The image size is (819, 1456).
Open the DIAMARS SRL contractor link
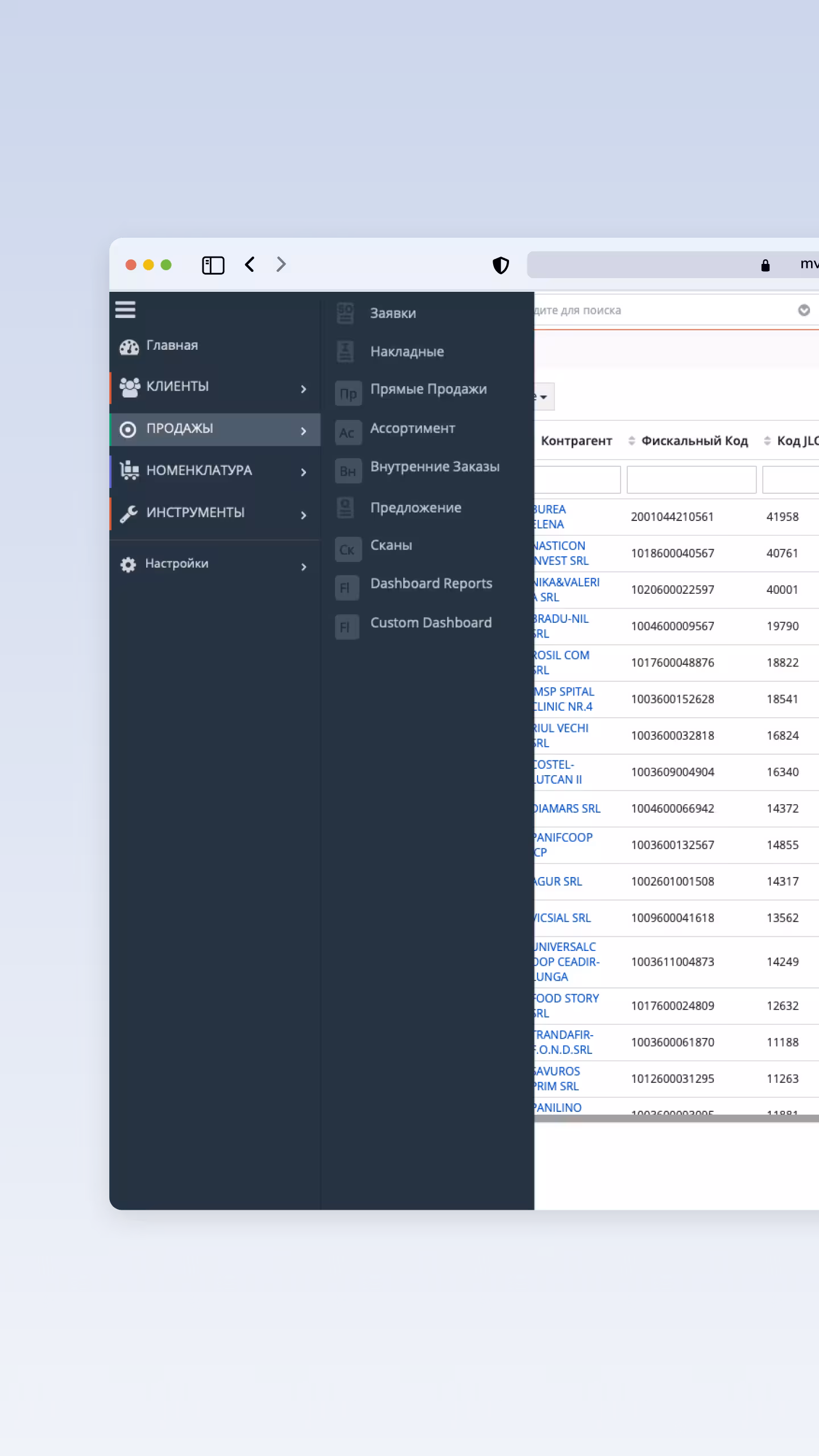pos(567,809)
